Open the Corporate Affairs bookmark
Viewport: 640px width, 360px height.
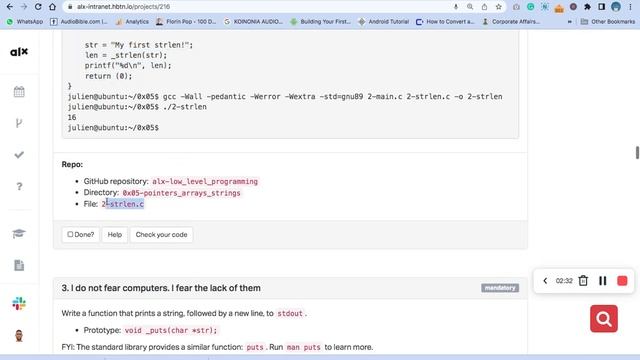click(x=511, y=22)
